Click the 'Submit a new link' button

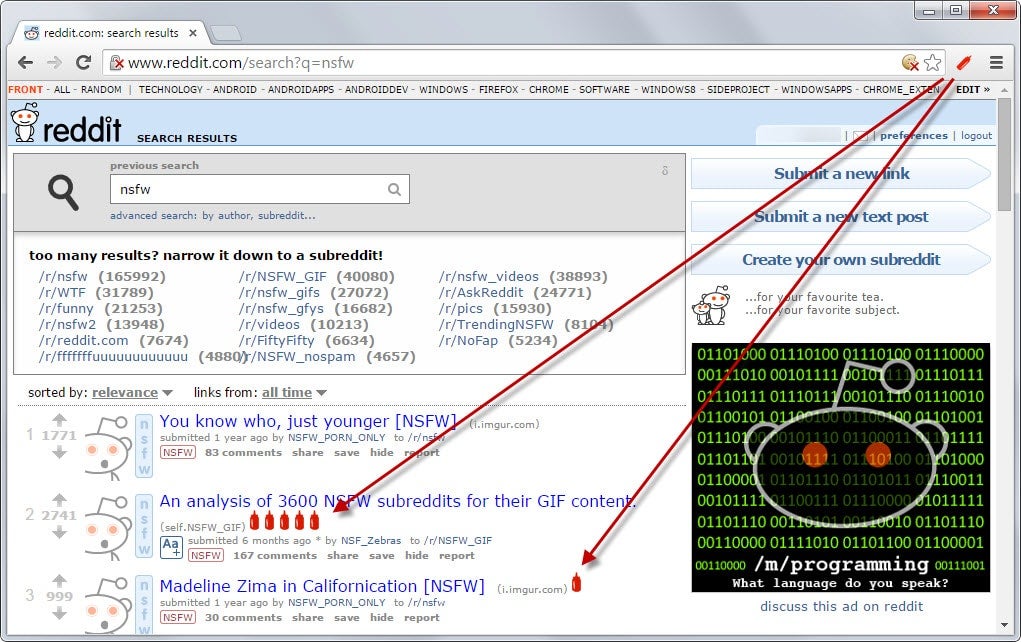(x=841, y=174)
